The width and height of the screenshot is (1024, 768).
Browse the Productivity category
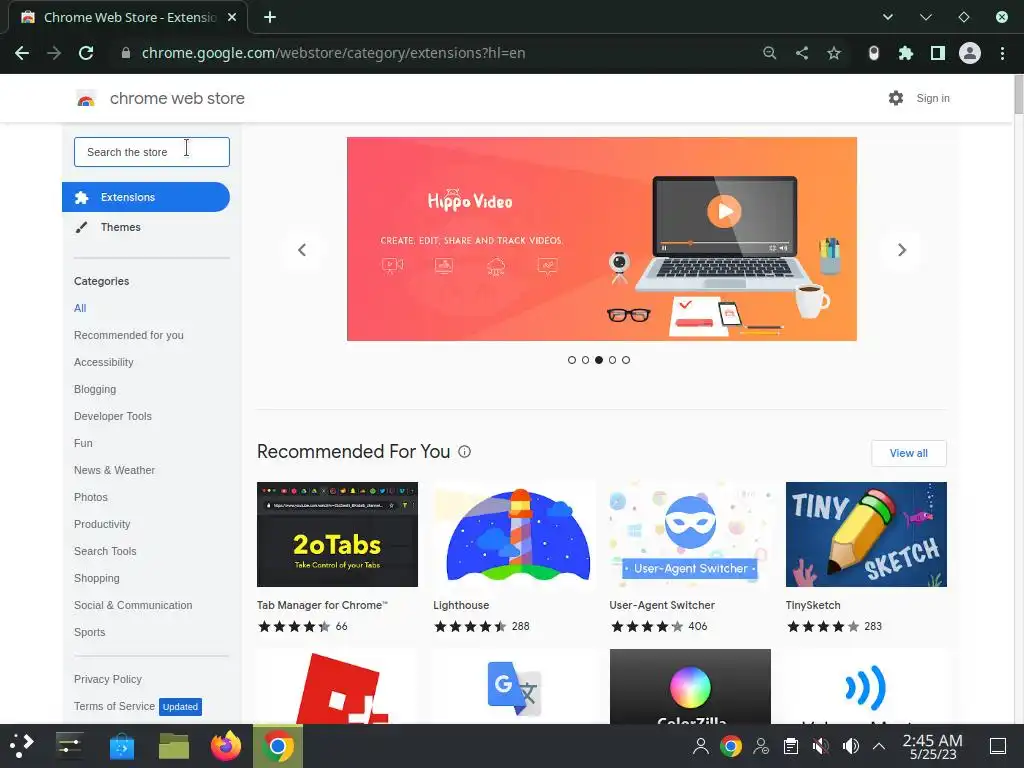[x=102, y=524]
